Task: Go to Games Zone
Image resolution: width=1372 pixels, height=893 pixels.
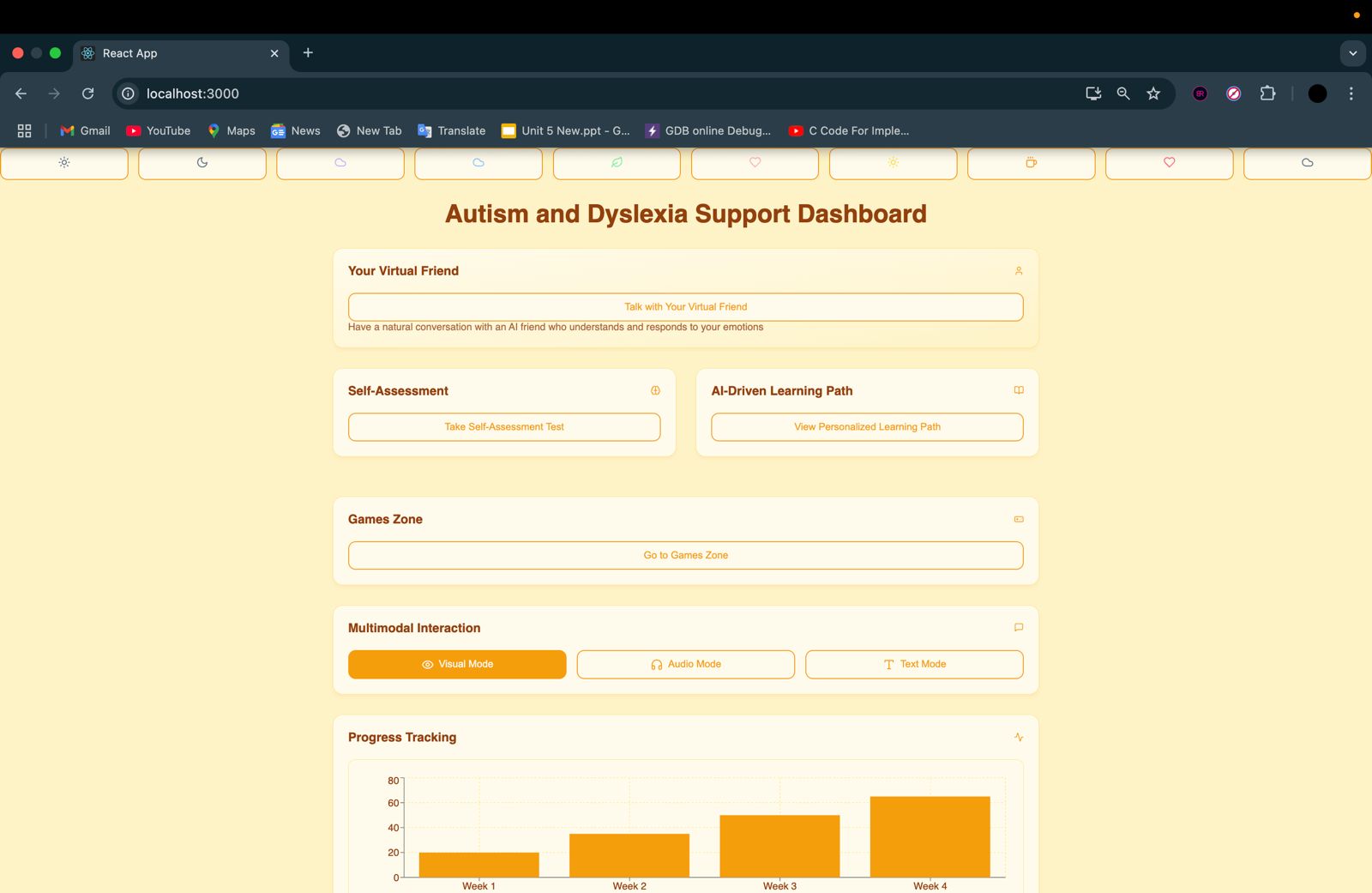Action: 686,556
